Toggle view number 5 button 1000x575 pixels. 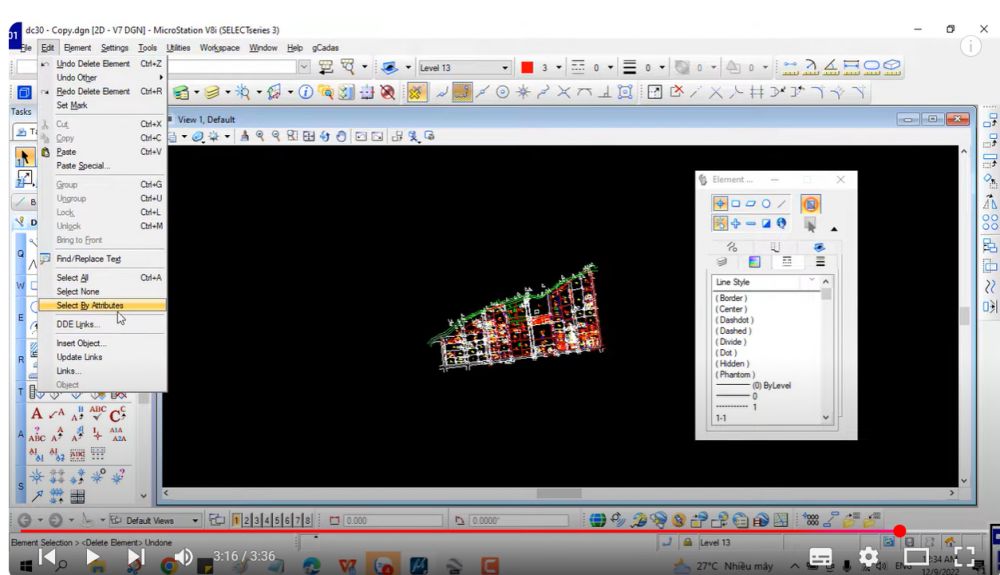276,520
